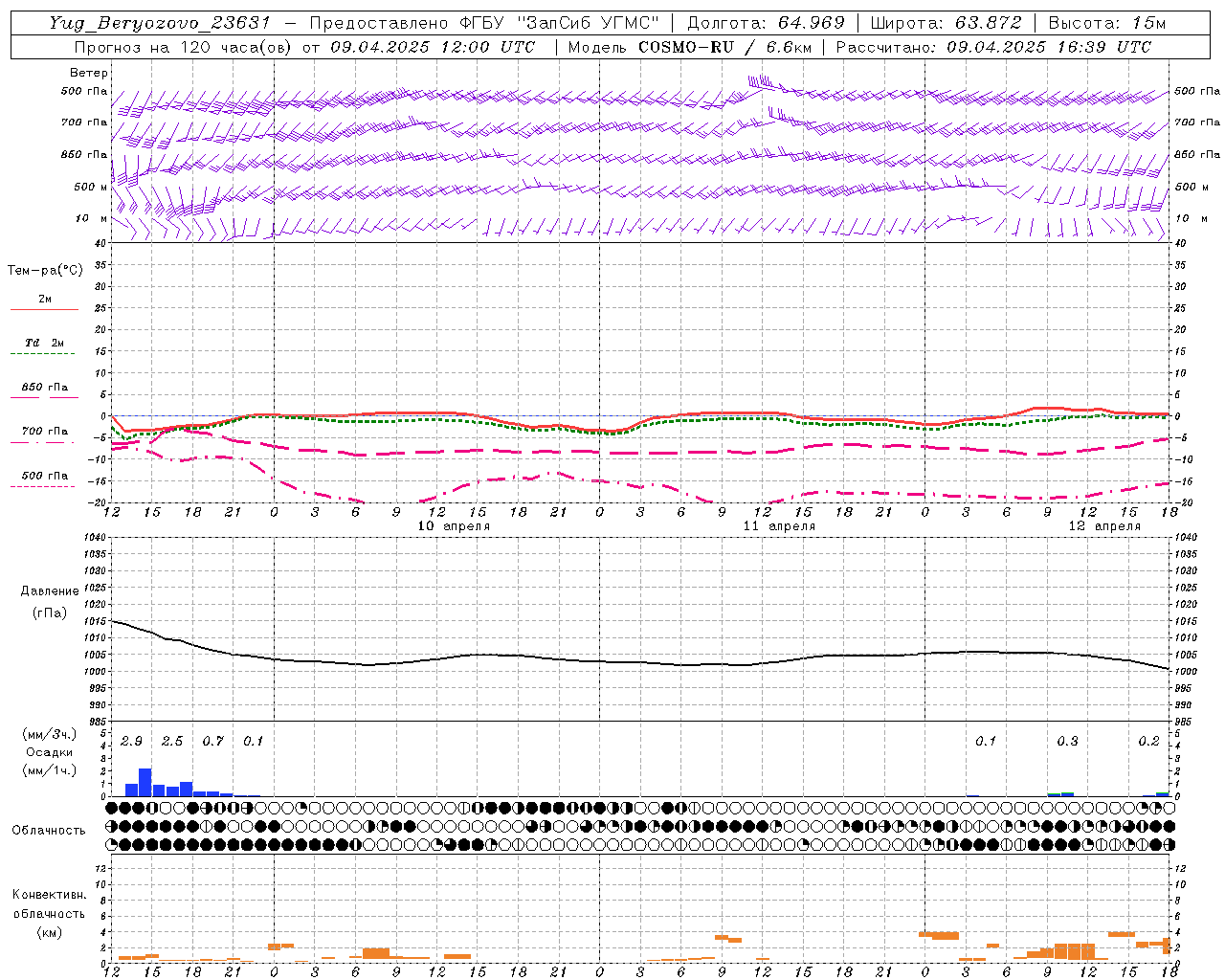Select Рассчитано: 09.04.2025 16:39 UTC timestamp

pyautogui.click(x=993, y=47)
